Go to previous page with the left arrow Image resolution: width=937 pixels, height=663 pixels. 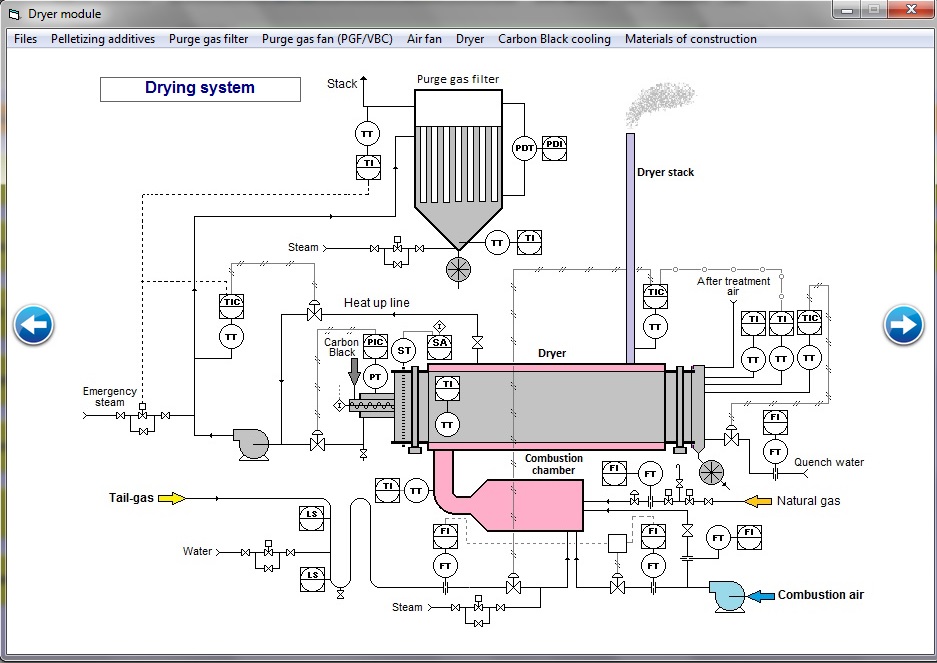pyautogui.click(x=33, y=325)
